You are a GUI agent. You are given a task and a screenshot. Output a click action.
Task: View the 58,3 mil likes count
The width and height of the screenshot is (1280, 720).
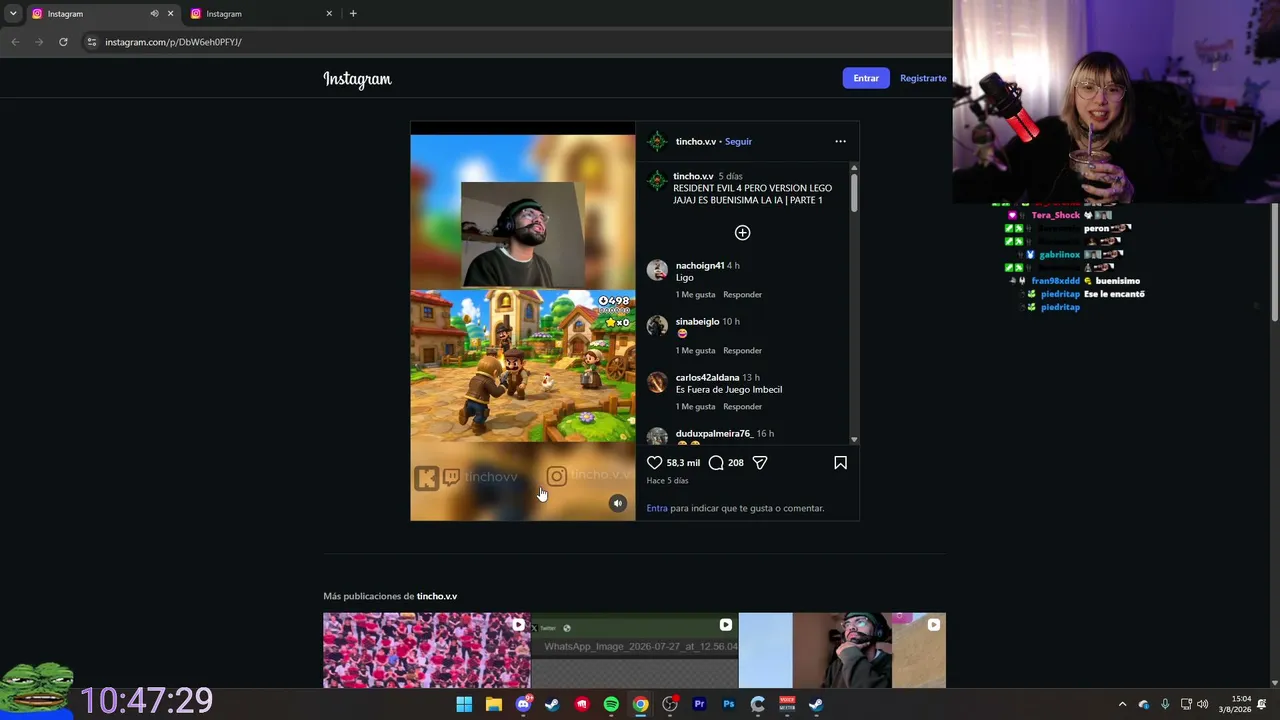pyautogui.click(x=683, y=463)
